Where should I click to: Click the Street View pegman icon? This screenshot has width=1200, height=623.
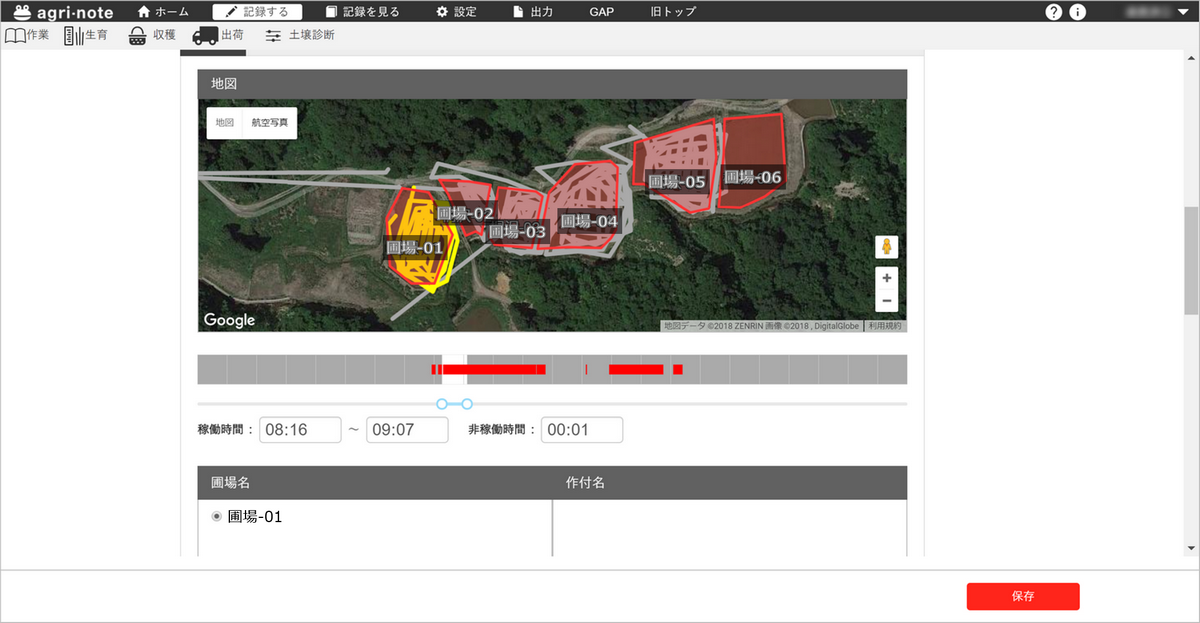pyautogui.click(x=886, y=247)
